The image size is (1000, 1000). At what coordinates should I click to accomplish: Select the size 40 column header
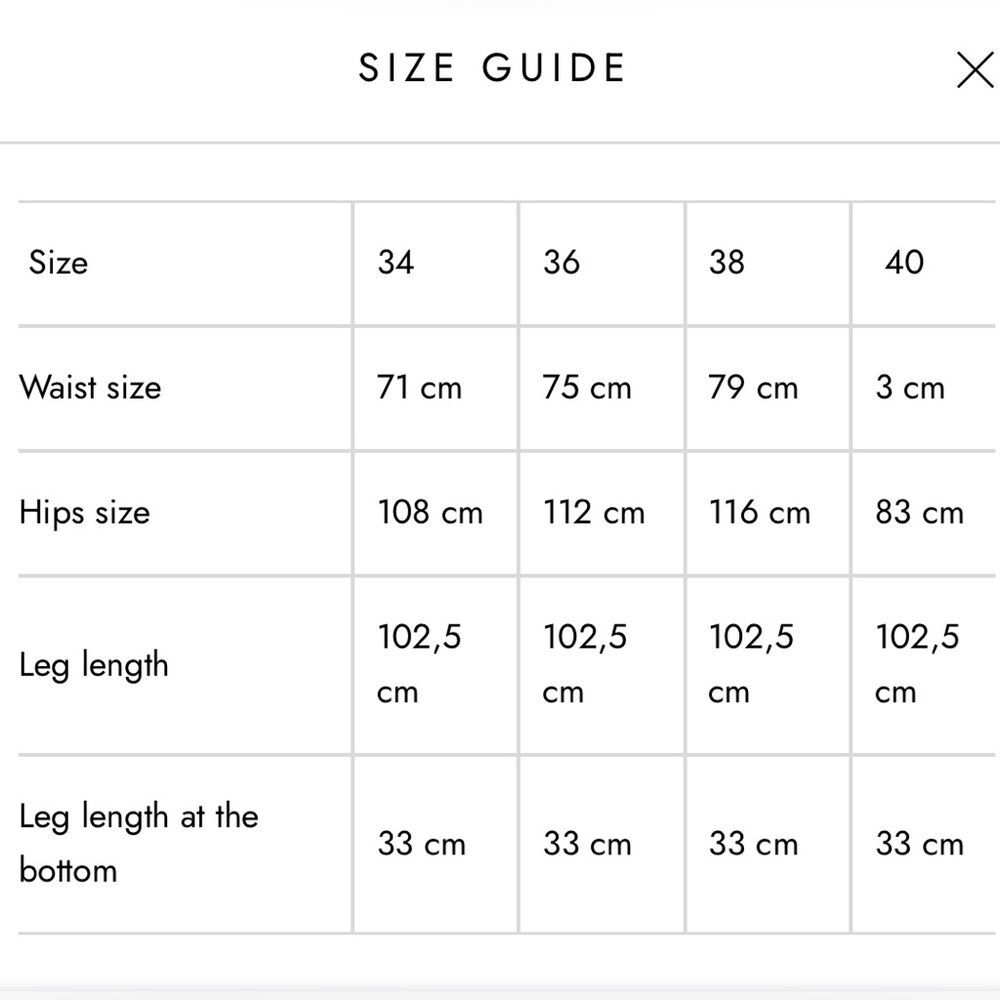[904, 263]
